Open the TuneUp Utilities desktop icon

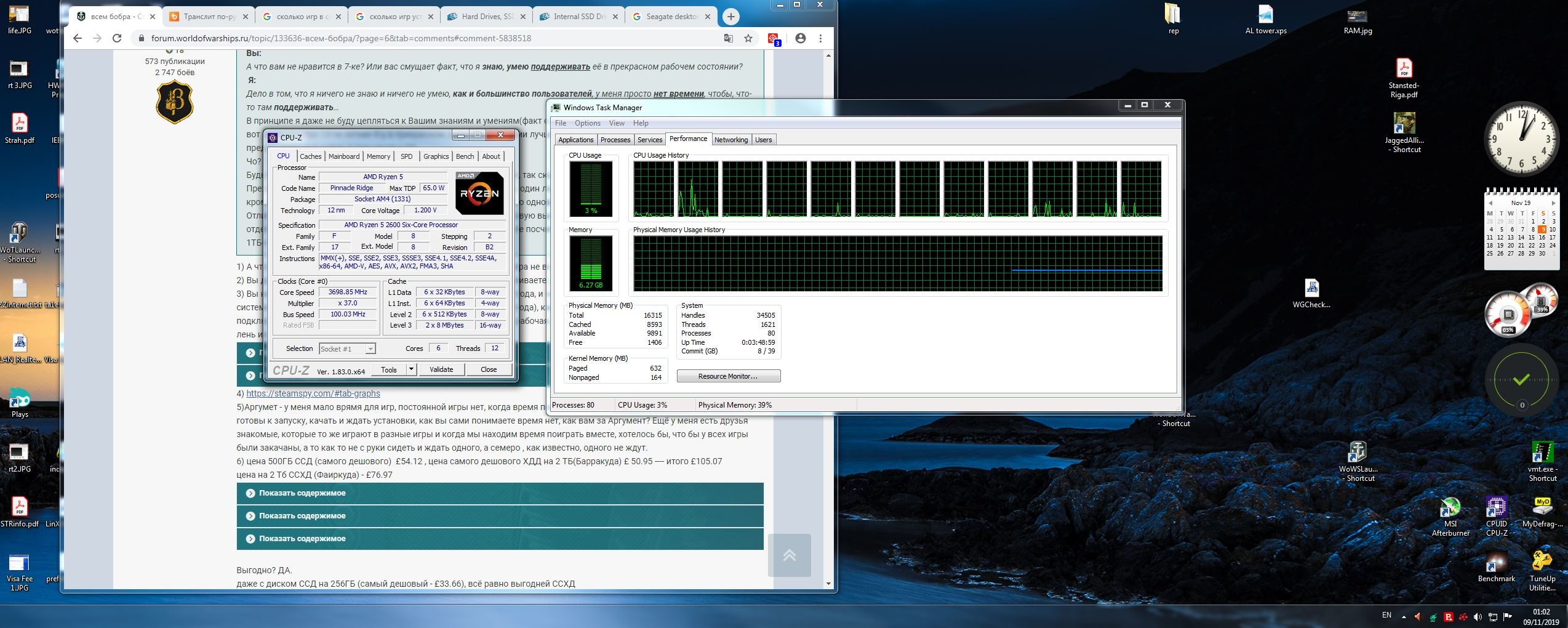pyautogui.click(x=1542, y=563)
